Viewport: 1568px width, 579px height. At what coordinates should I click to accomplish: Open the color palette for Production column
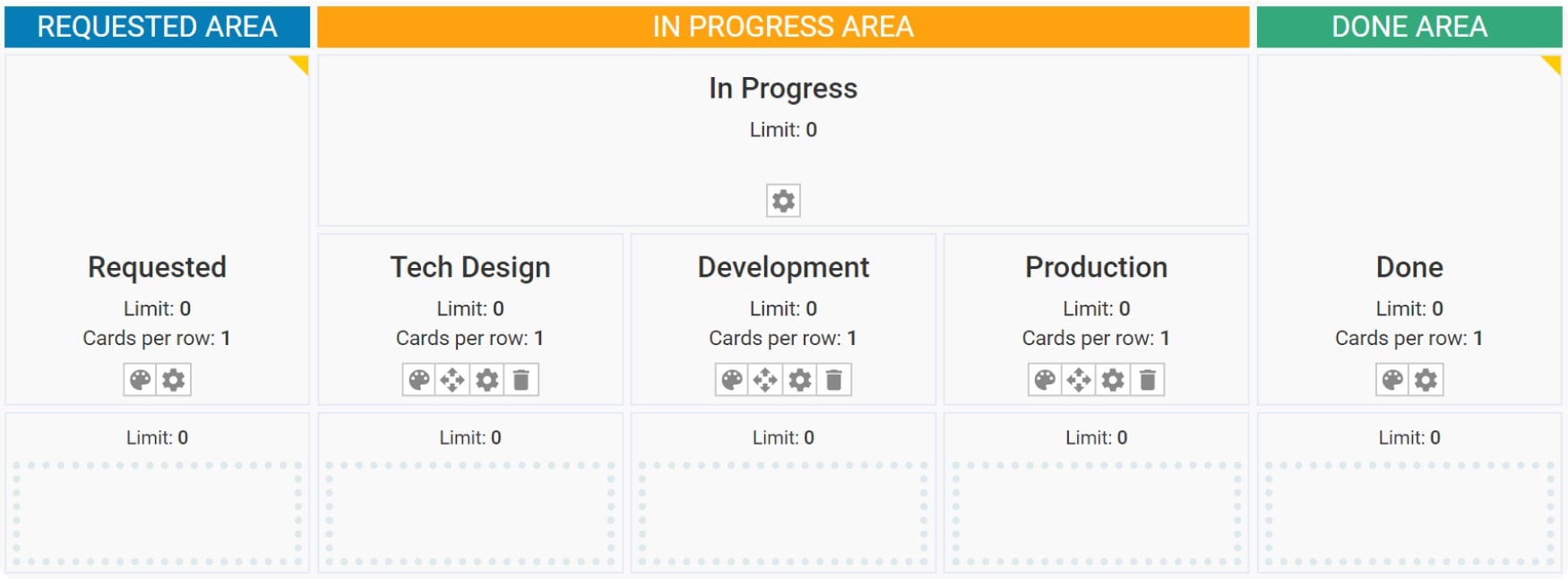pos(1044,379)
